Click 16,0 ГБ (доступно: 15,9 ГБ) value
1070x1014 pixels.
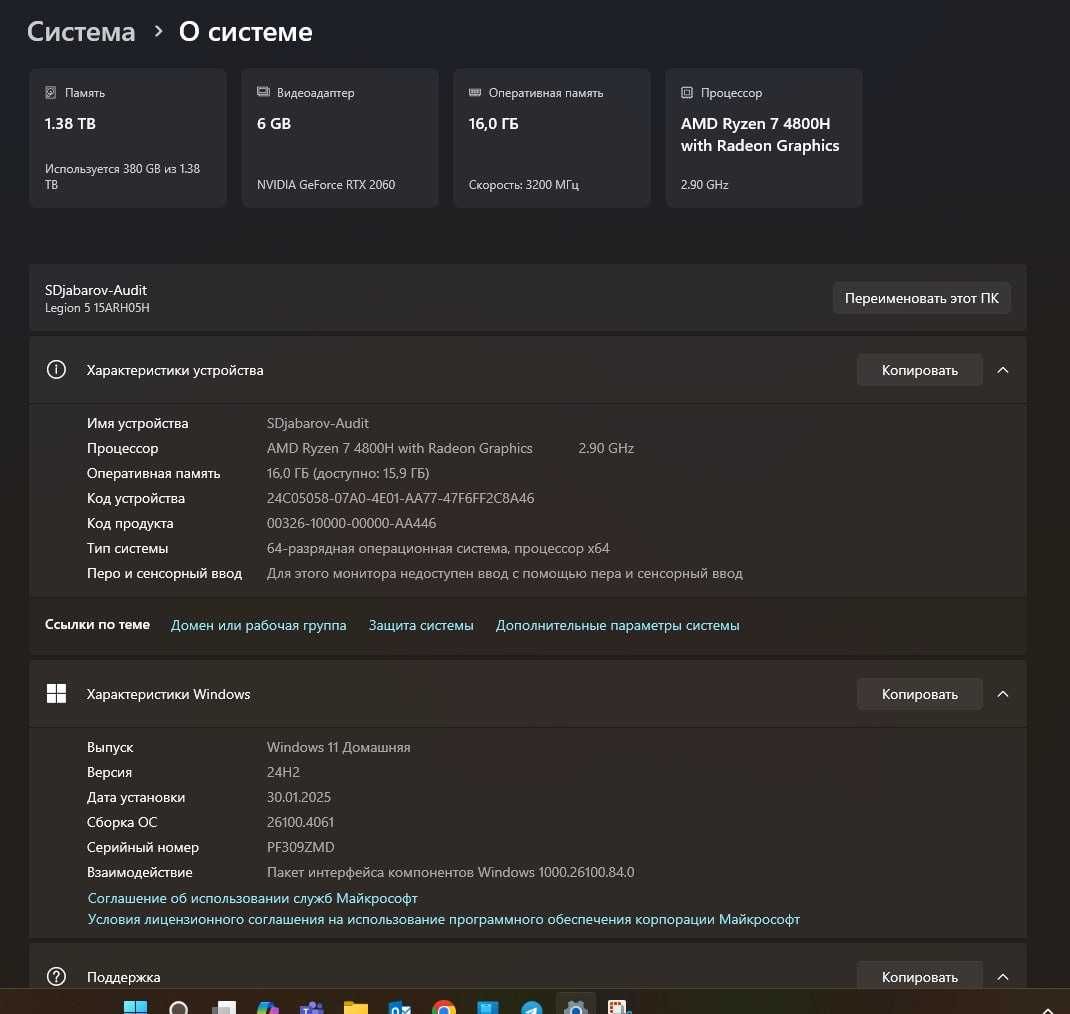click(x=348, y=474)
